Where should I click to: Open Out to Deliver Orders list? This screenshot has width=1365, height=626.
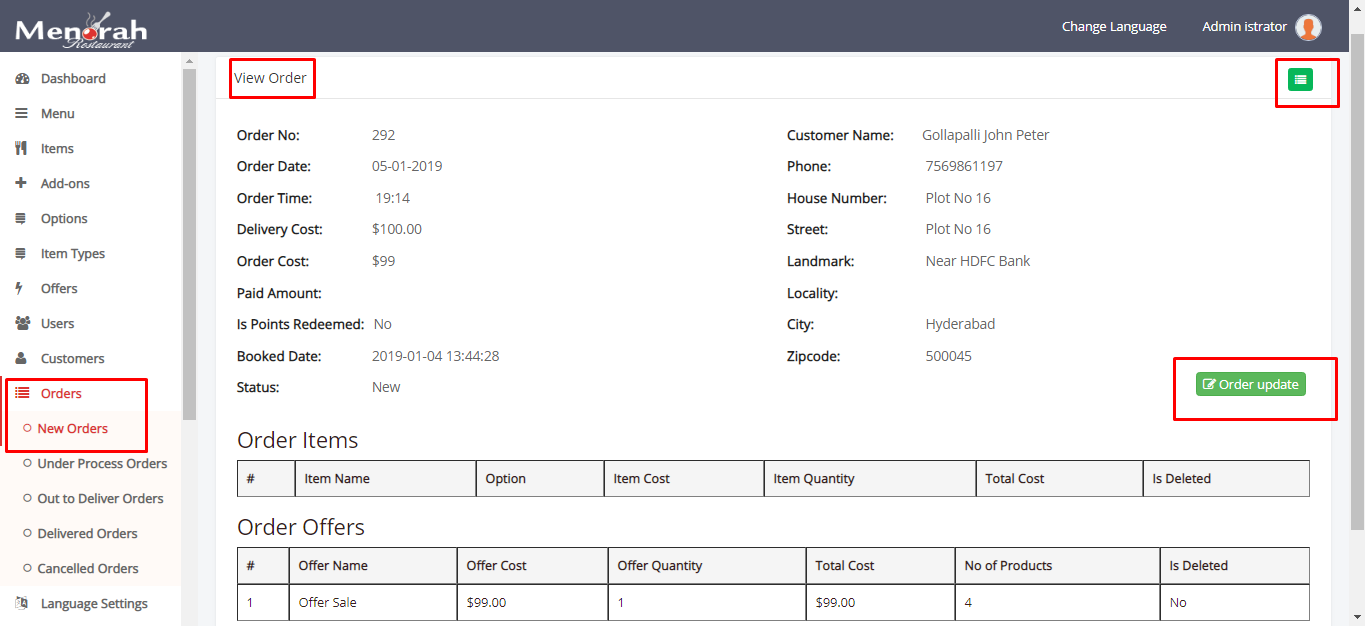[x=100, y=499]
